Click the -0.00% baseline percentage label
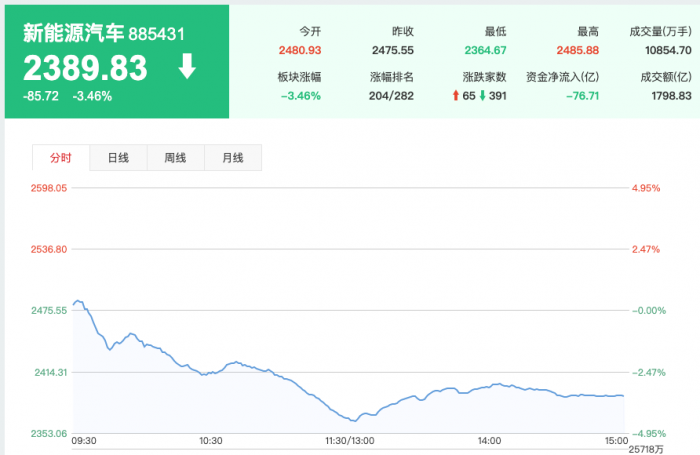 [x=648, y=310]
